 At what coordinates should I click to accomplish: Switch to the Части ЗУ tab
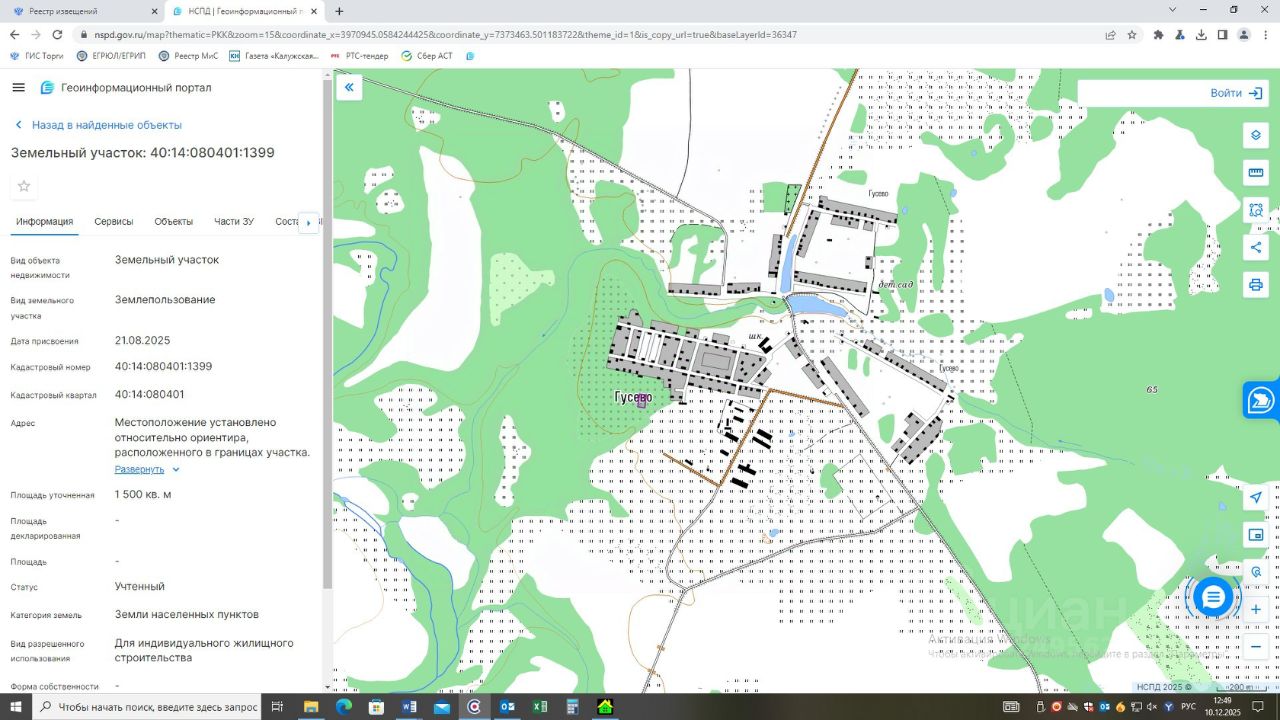click(234, 222)
